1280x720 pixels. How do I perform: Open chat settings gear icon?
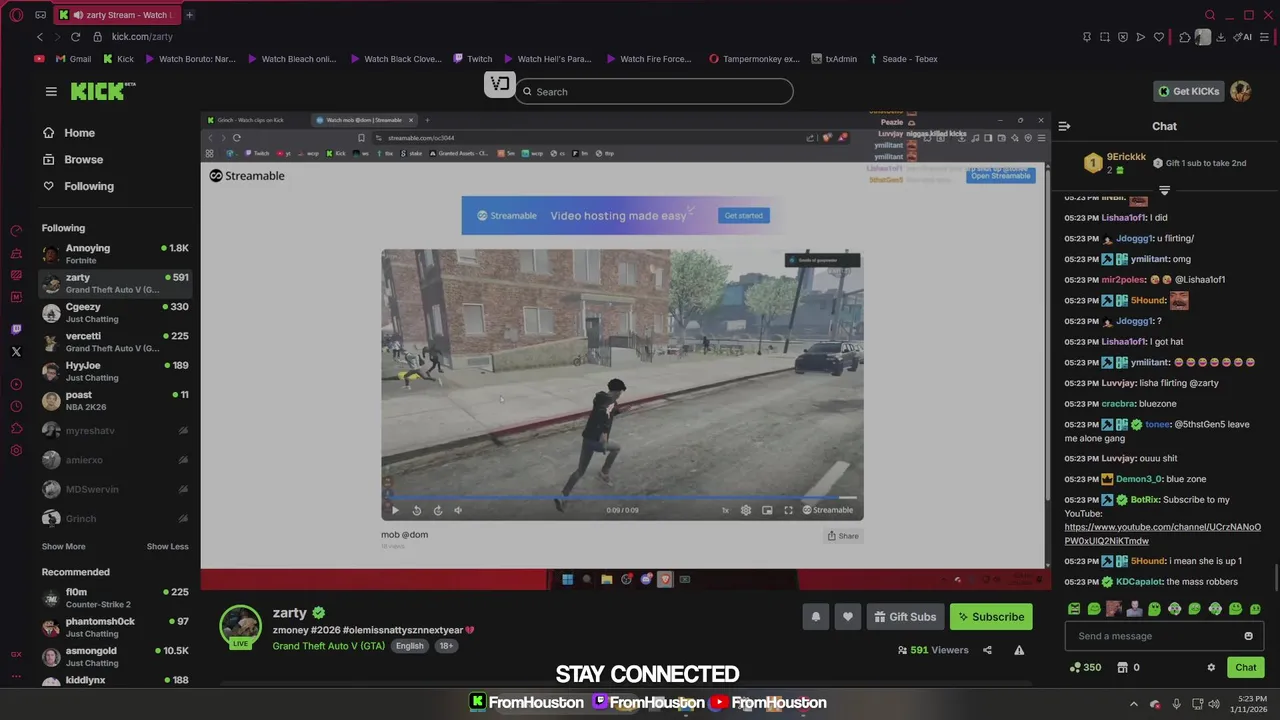pos(1211,667)
